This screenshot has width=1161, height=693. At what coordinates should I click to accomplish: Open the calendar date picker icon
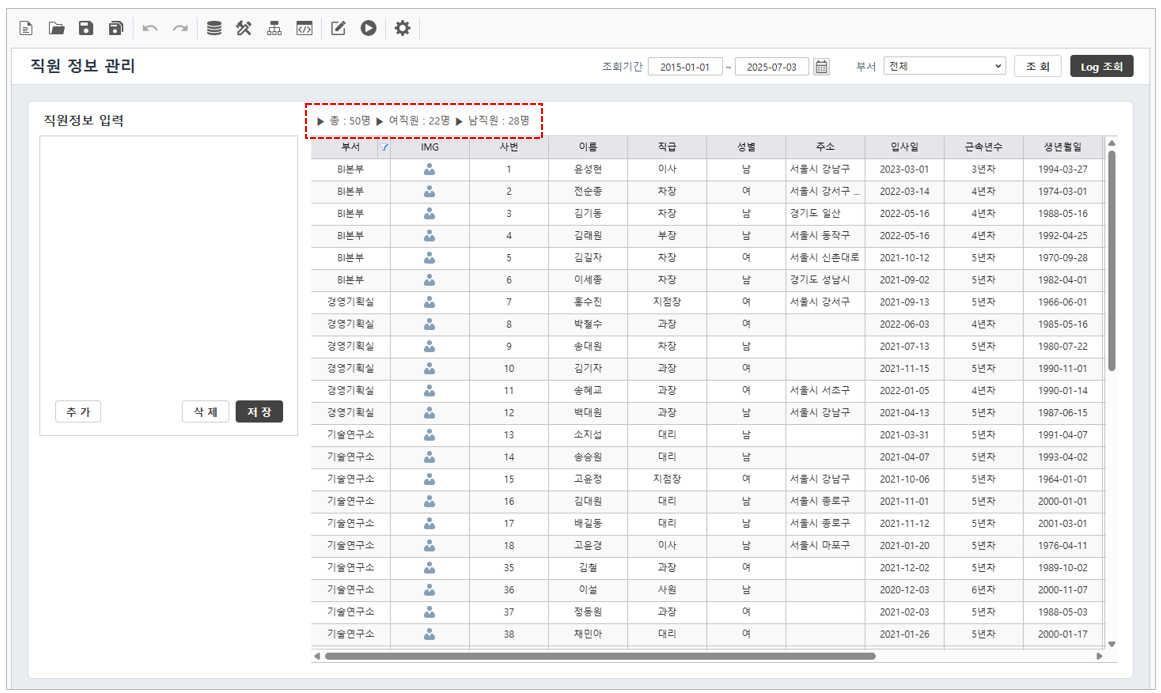point(821,67)
